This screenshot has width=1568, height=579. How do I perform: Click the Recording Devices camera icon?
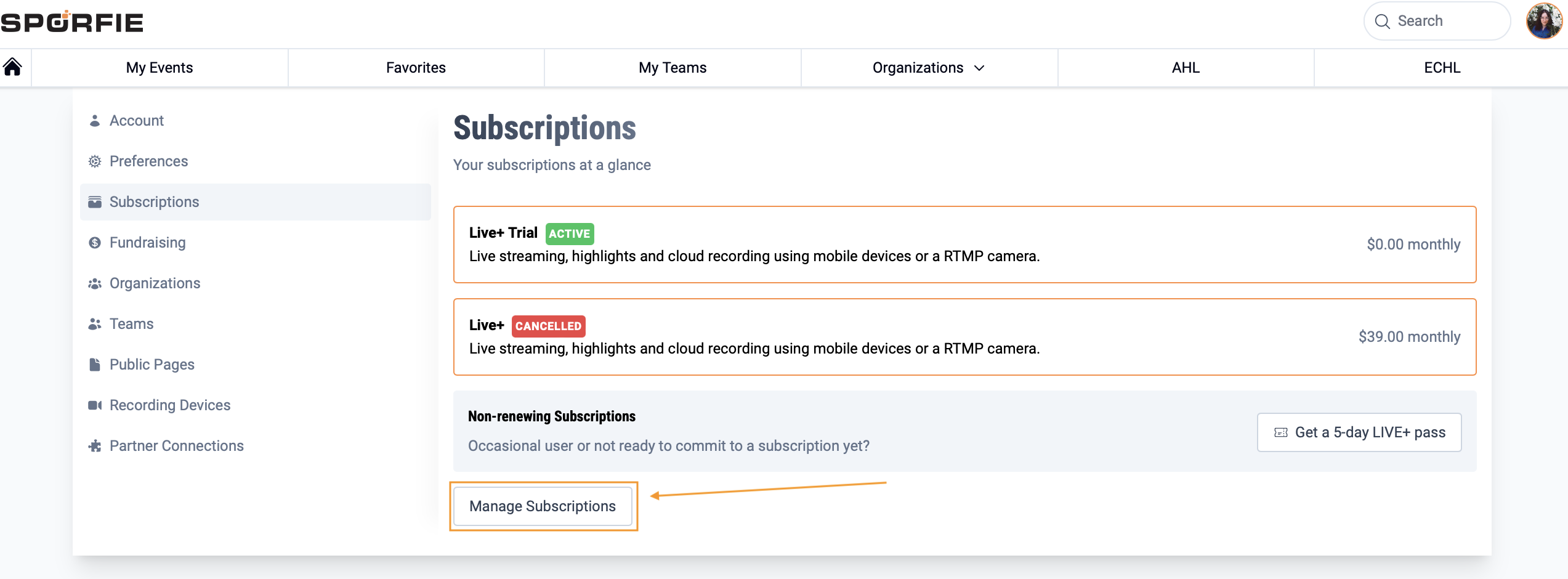tap(94, 405)
